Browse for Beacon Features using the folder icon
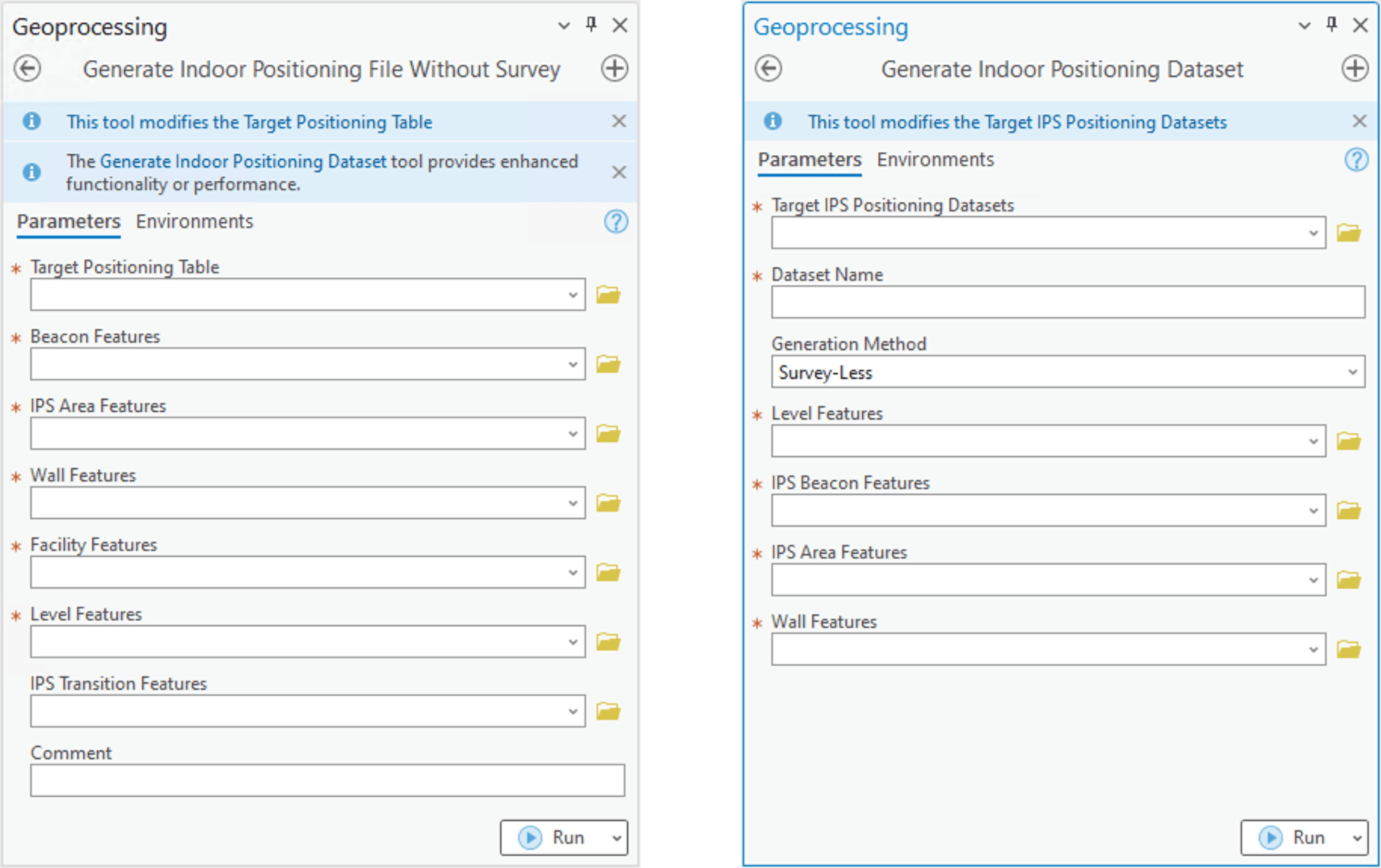 pyautogui.click(x=610, y=363)
